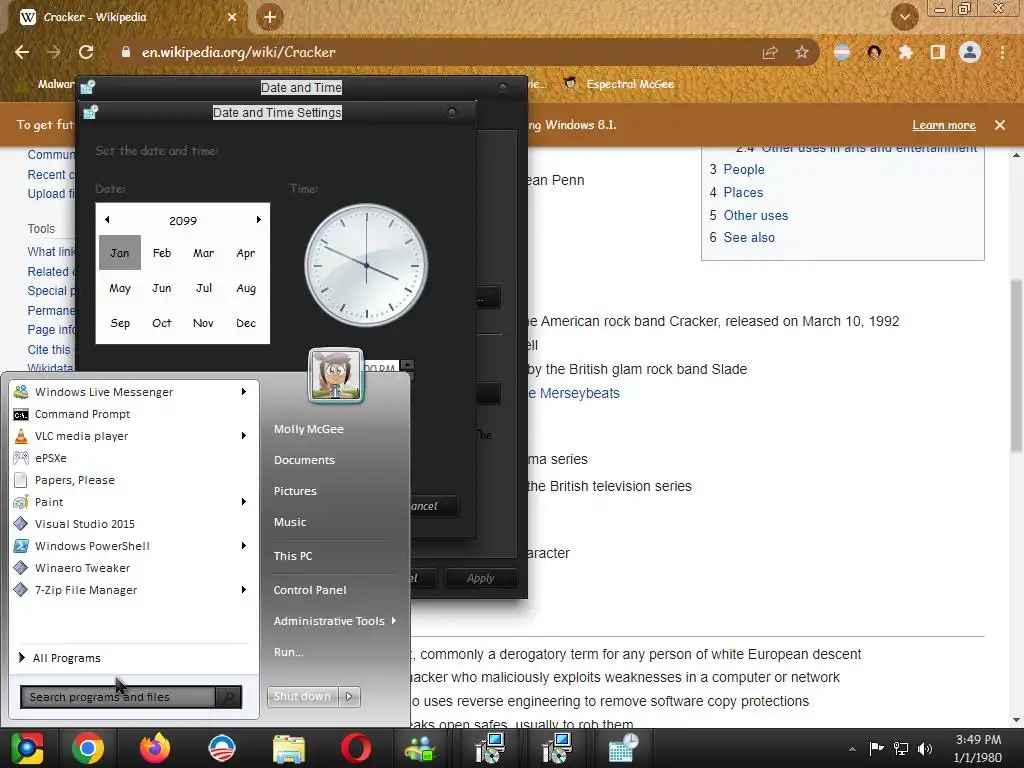Screen dimensions: 1024x768
Task: Dismiss the Windows 8.1 info bar
Action: click(1000, 125)
